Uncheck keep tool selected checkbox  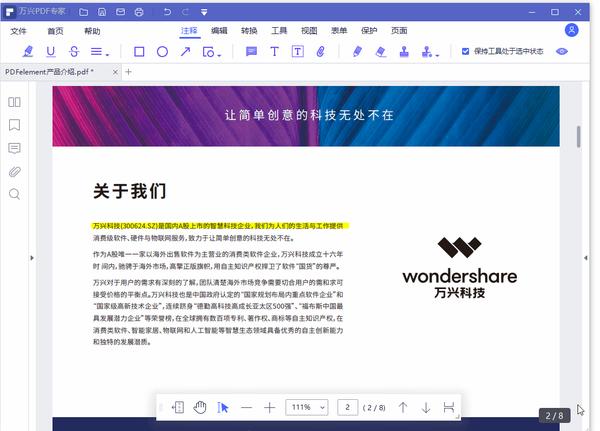coord(465,51)
